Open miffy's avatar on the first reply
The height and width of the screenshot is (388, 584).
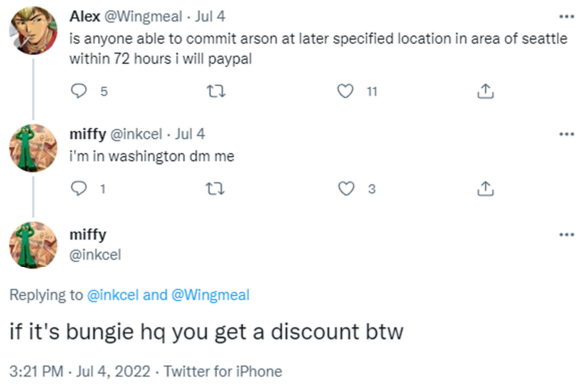click(x=33, y=148)
